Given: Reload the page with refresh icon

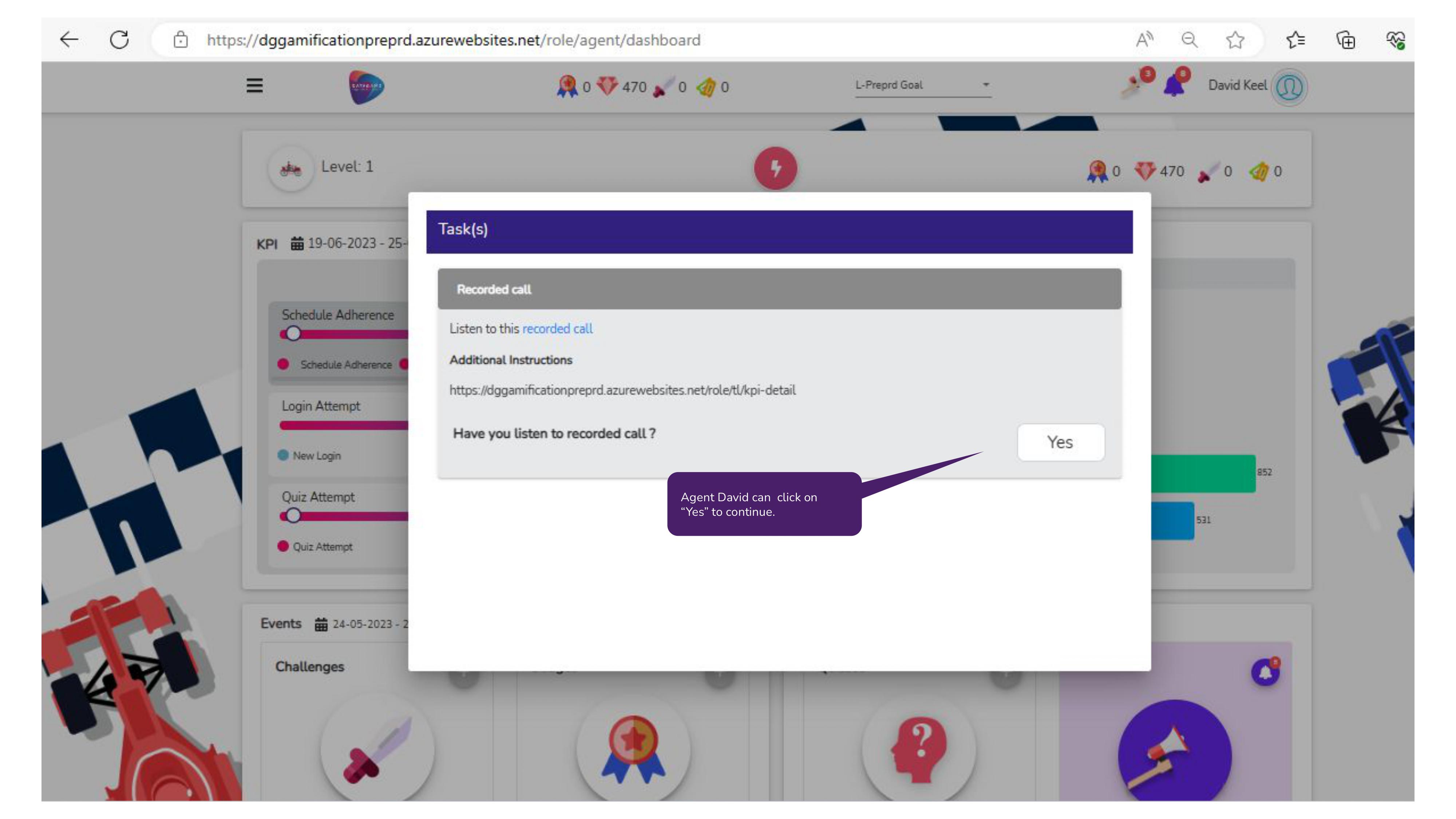Looking at the screenshot, I should [x=119, y=40].
